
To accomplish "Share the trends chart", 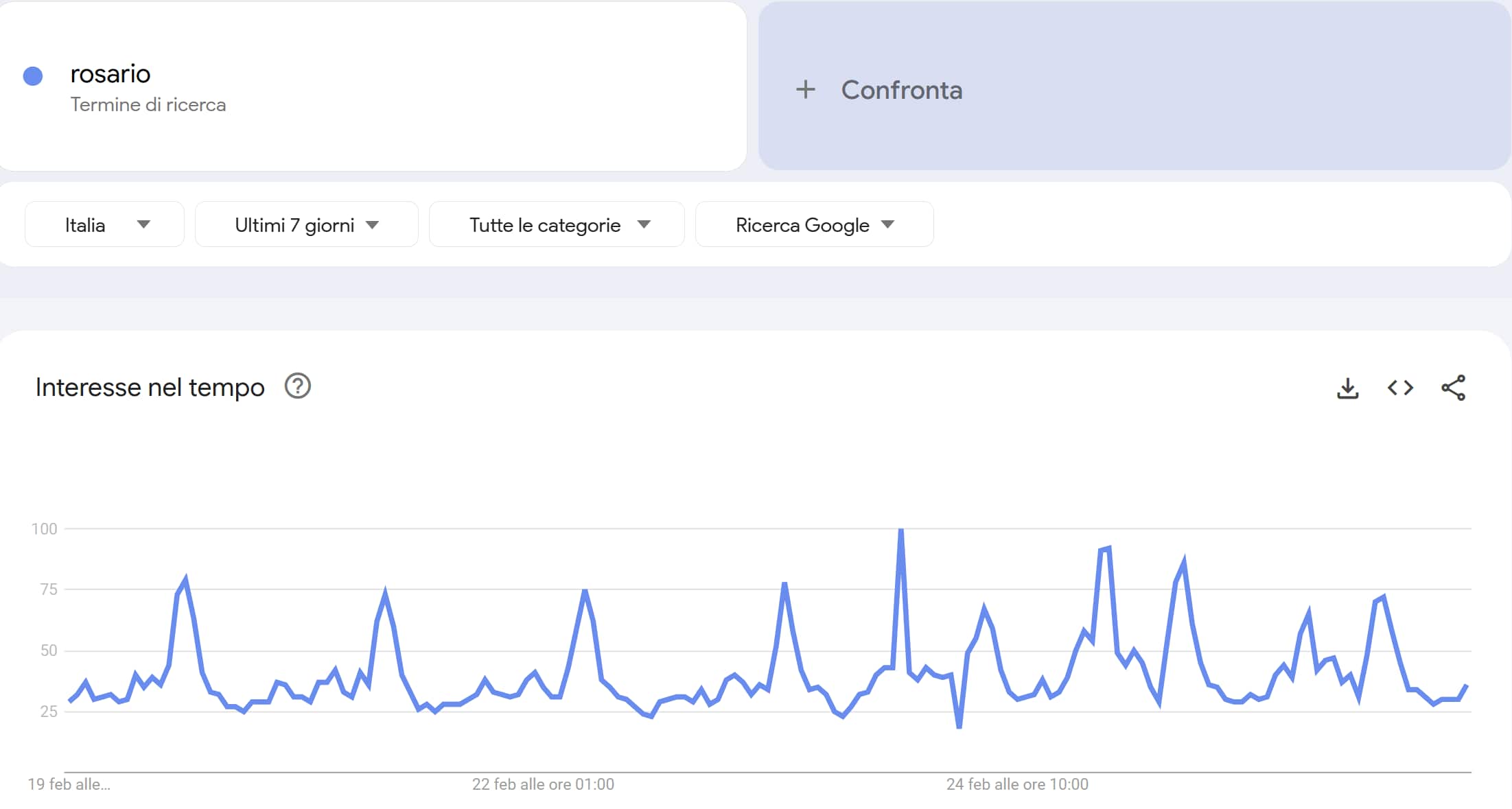I will pos(1454,388).
